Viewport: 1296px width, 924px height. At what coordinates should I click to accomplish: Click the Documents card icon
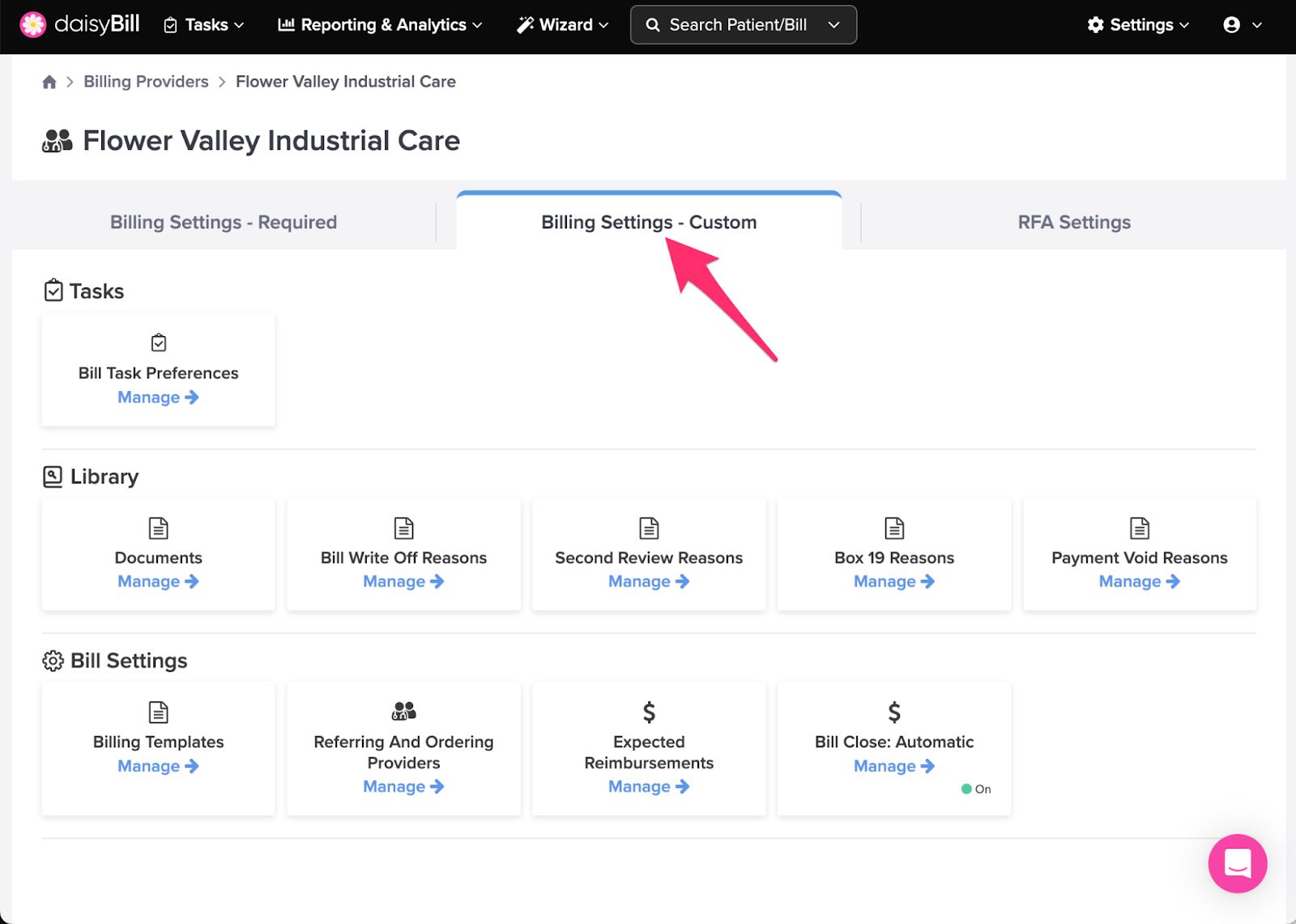(159, 528)
